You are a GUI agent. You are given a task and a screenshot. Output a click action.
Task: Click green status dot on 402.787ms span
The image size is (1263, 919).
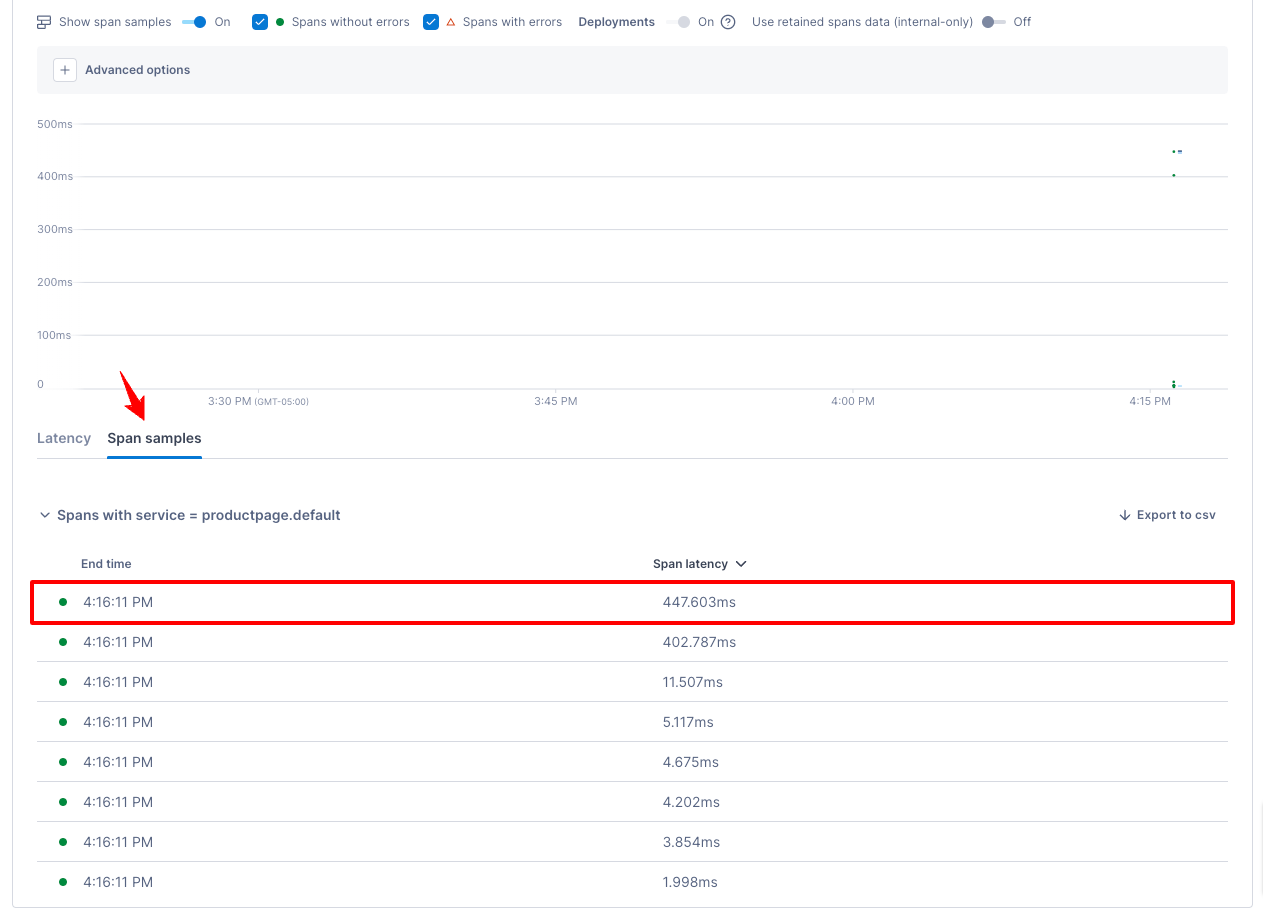pos(63,642)
